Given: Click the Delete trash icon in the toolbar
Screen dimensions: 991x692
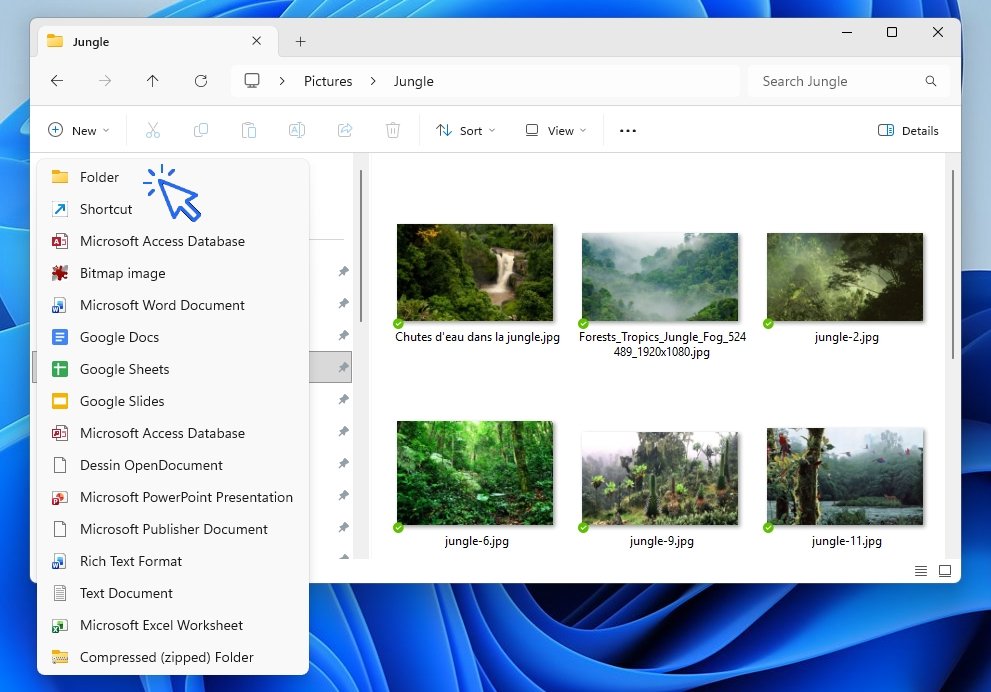Looking at the screenshot, I should pos(392,130).
